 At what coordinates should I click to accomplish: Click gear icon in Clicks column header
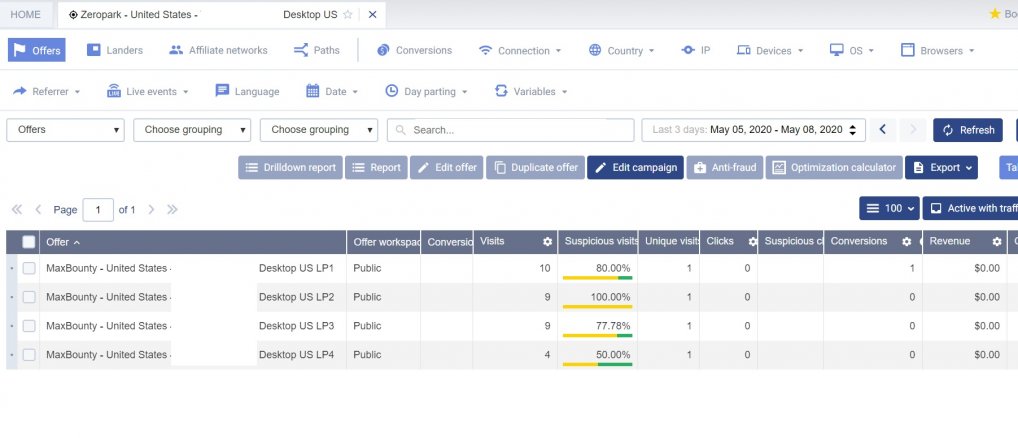point(752,241)
